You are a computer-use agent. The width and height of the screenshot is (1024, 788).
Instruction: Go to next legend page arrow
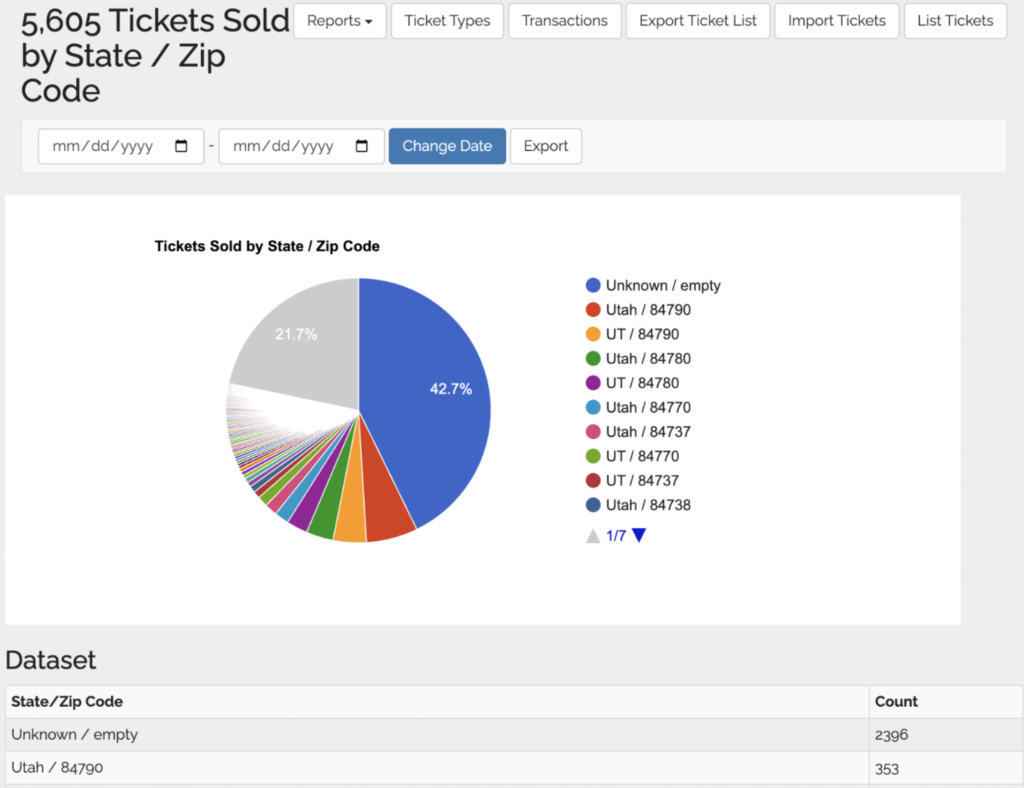pyautogui.click(x=639, y=536)
